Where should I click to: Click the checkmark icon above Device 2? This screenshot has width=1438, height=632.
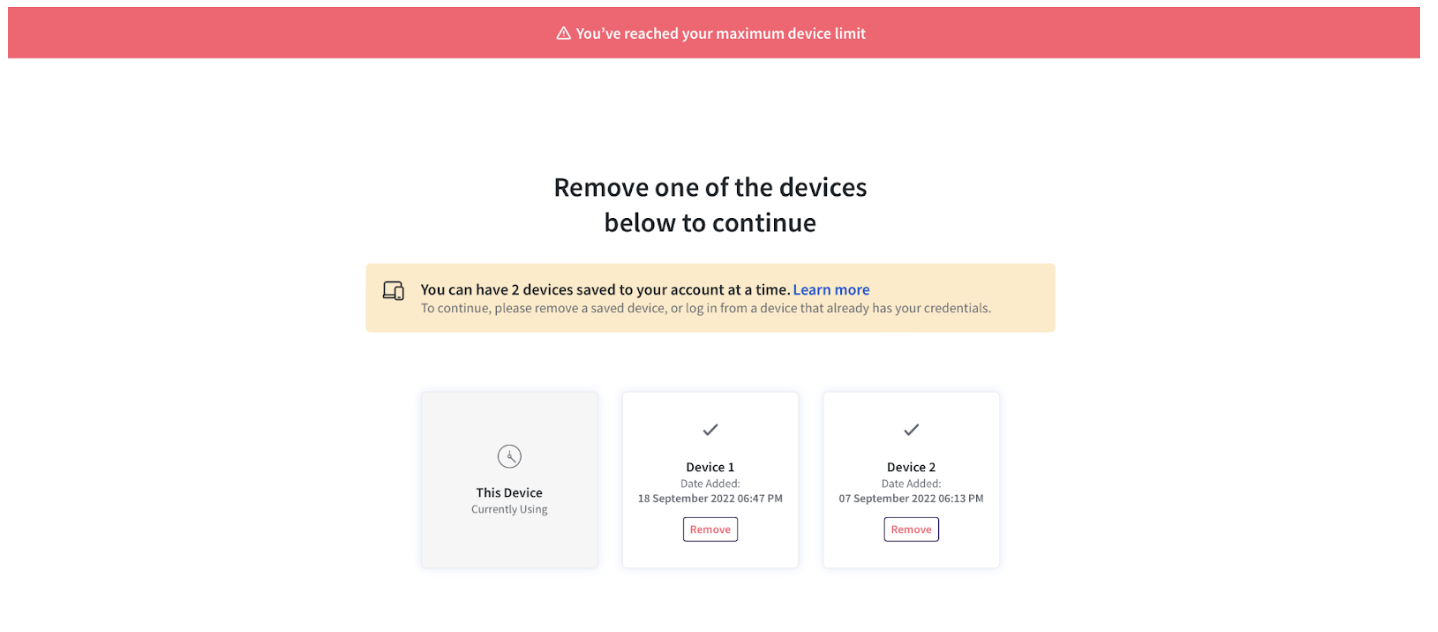coord(911,430)
